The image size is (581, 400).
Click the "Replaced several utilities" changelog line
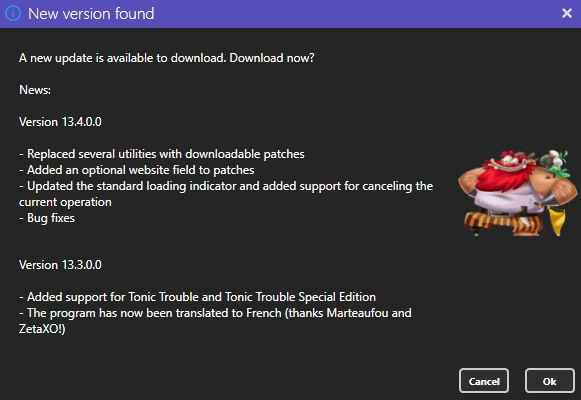click(162, 154)
